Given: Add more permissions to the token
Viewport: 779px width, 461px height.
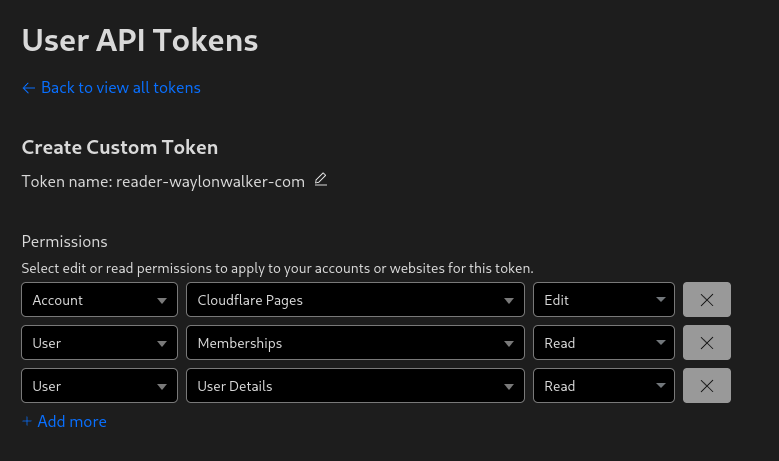Looking at the screenshot, I should point(64,422).
